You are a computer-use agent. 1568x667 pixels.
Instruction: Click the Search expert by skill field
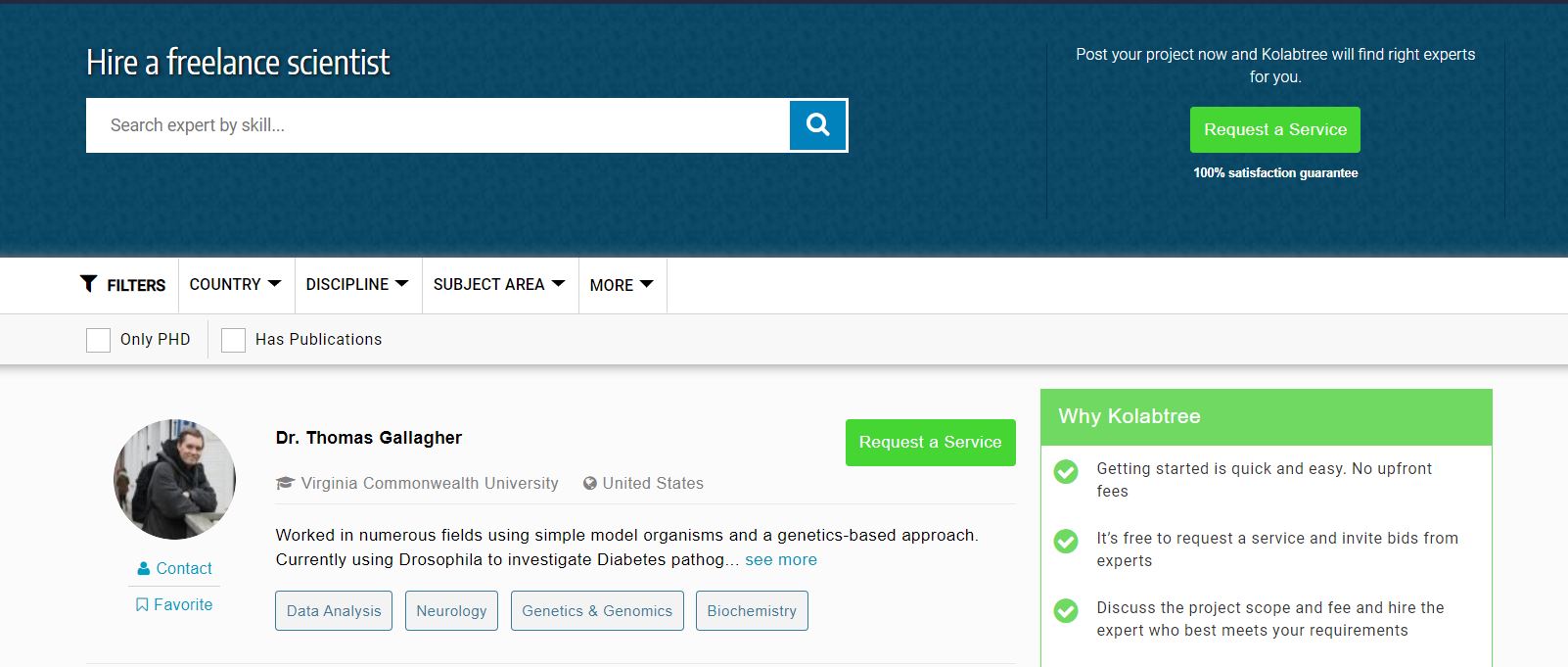tap(437, 125)
